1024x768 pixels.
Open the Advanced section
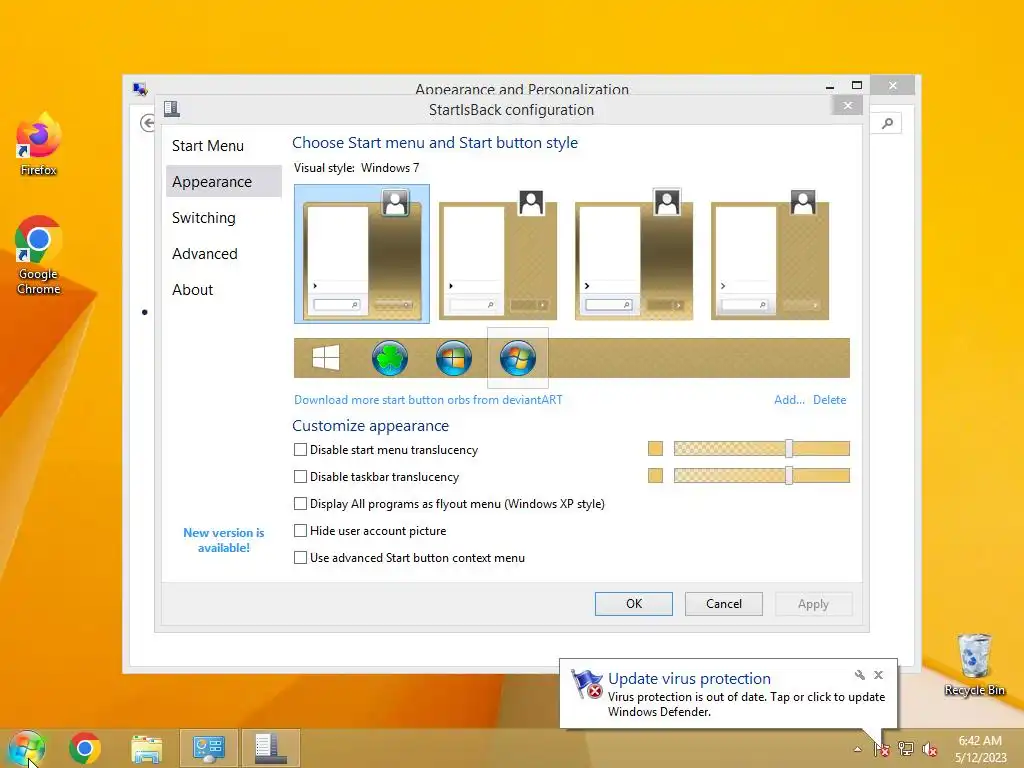click(204, 253)
